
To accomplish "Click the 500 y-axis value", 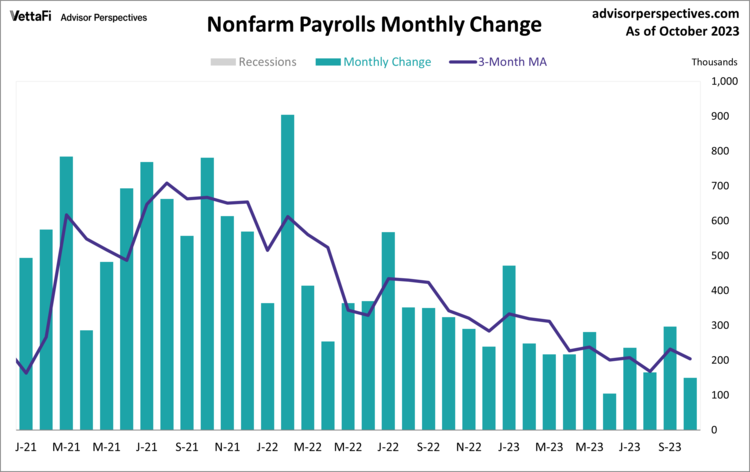I will click(720, 256).
